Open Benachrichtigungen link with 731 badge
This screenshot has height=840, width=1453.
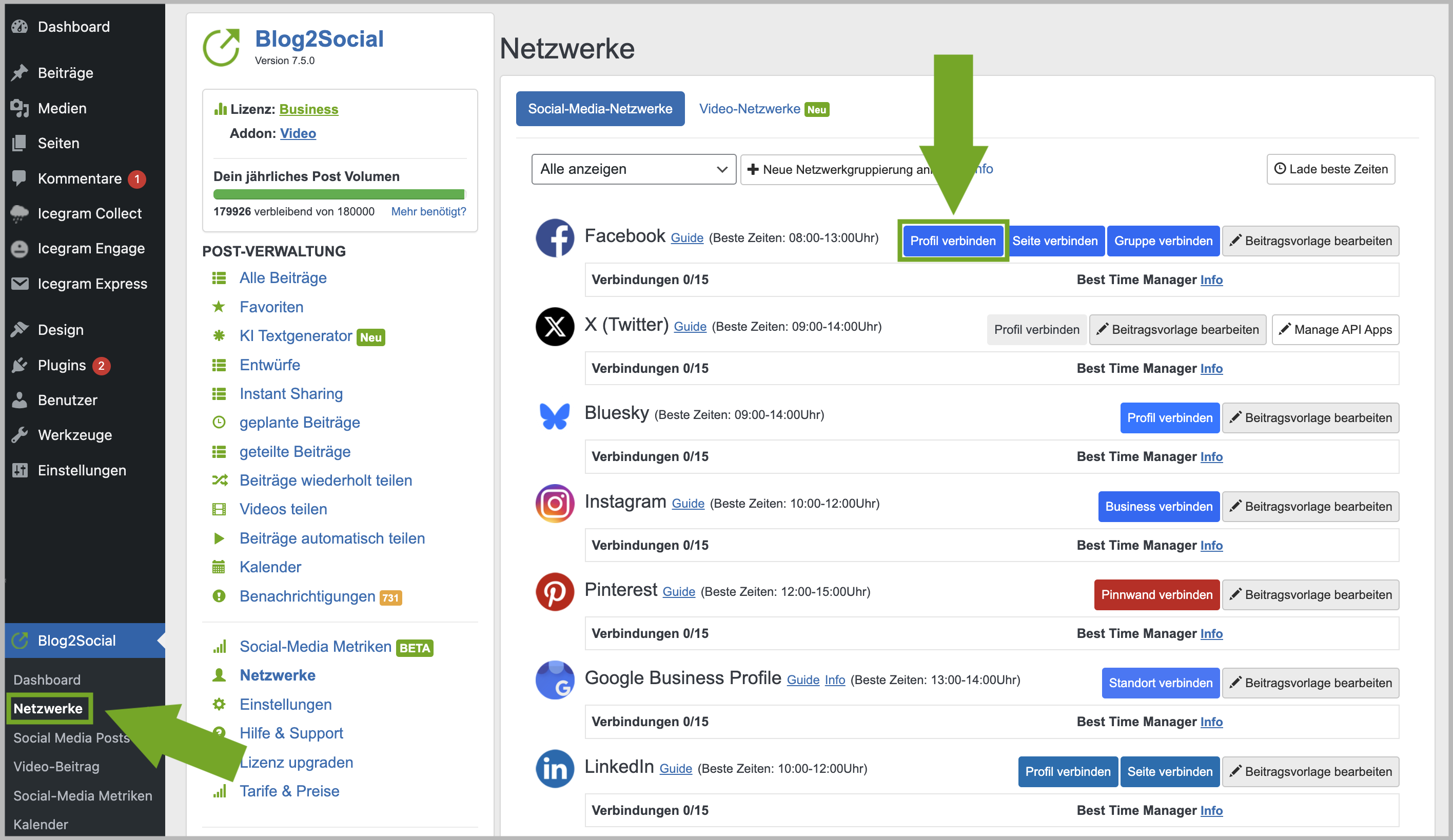(x=307, y=596)
